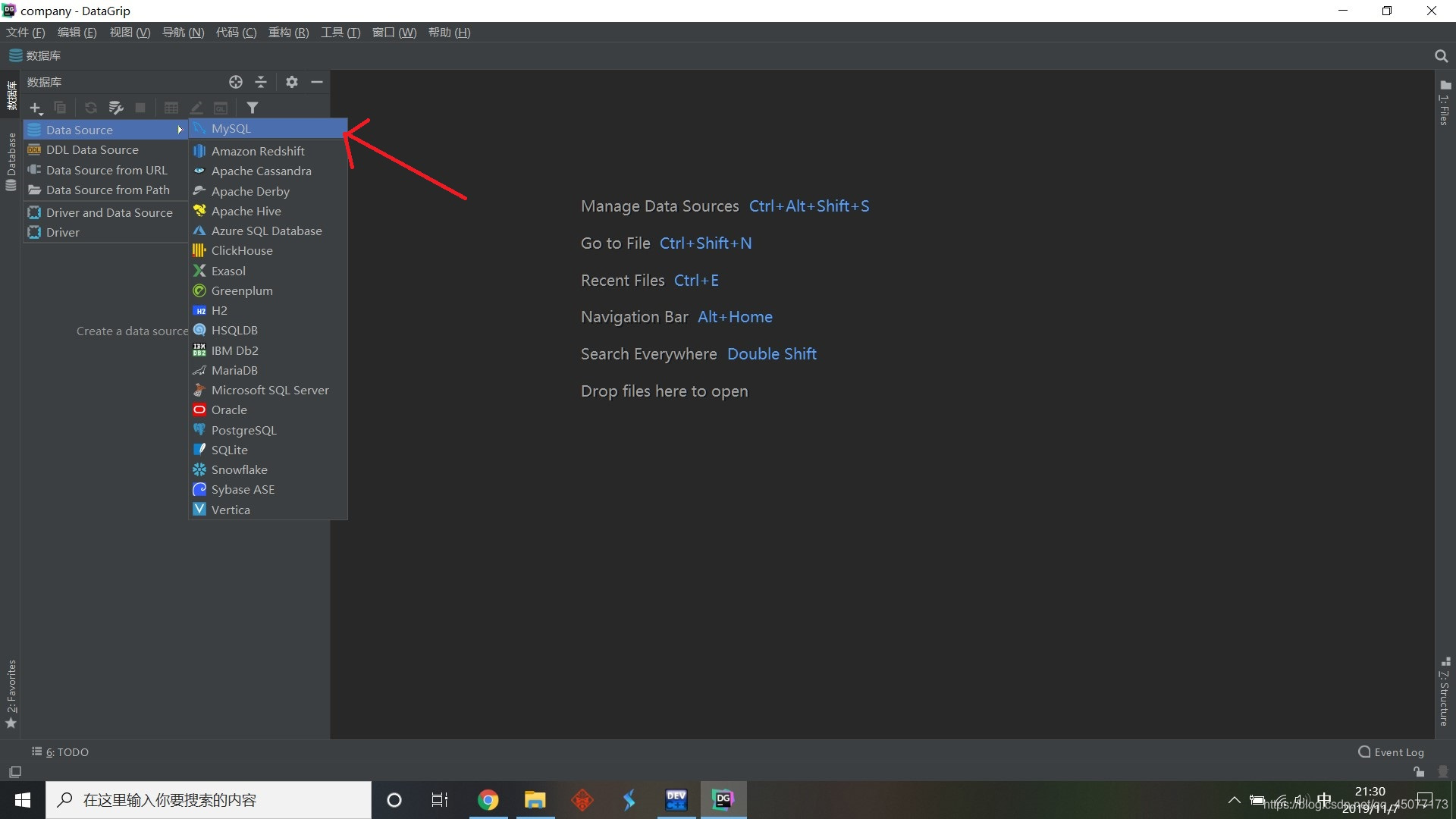Expand the Driver tree item

point(63,231)
